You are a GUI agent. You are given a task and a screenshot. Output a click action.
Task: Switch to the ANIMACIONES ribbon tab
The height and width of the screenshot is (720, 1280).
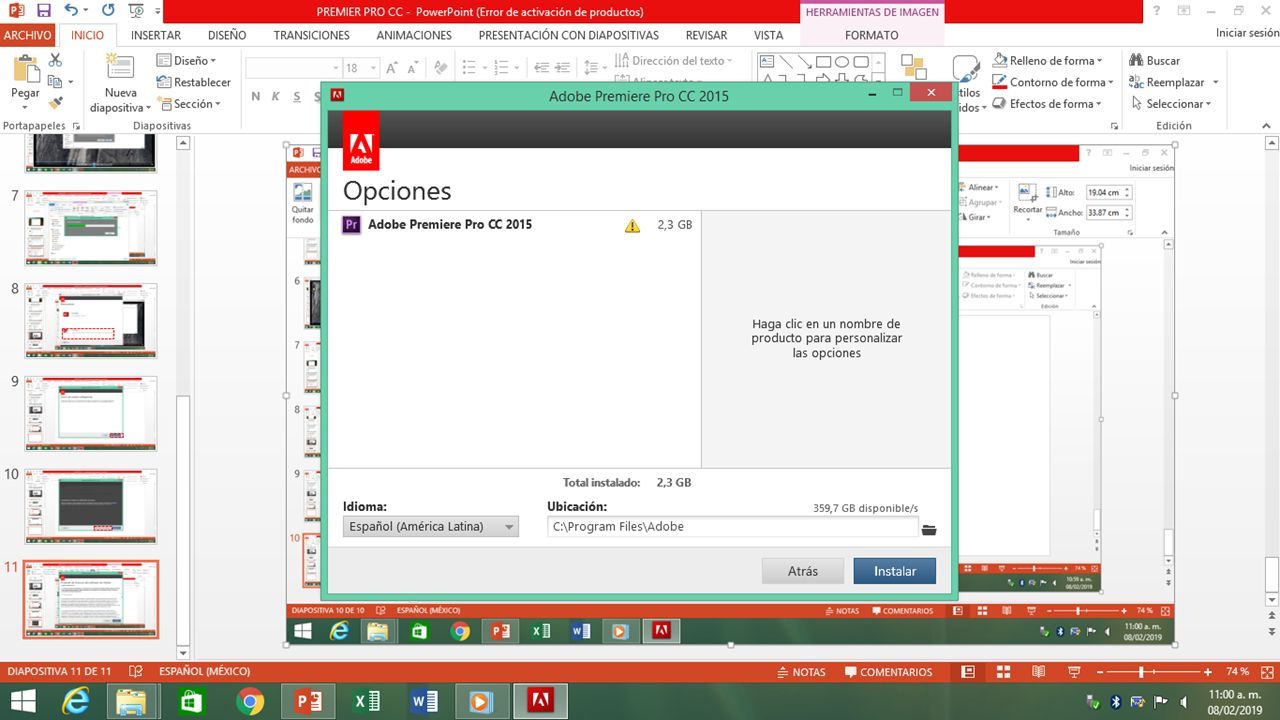(414, 35)
